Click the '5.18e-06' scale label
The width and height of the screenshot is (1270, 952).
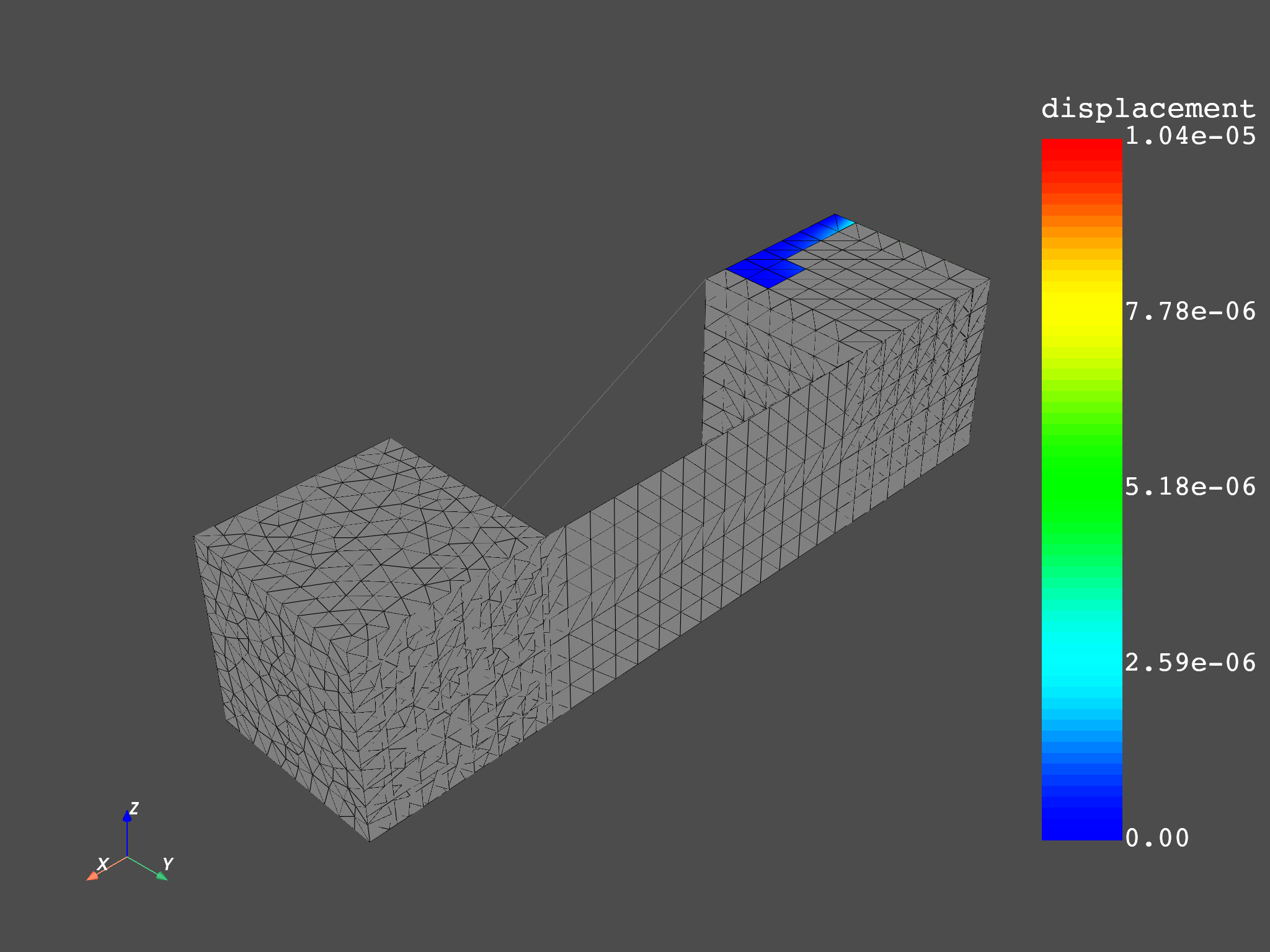click(x=1190, y=487)
